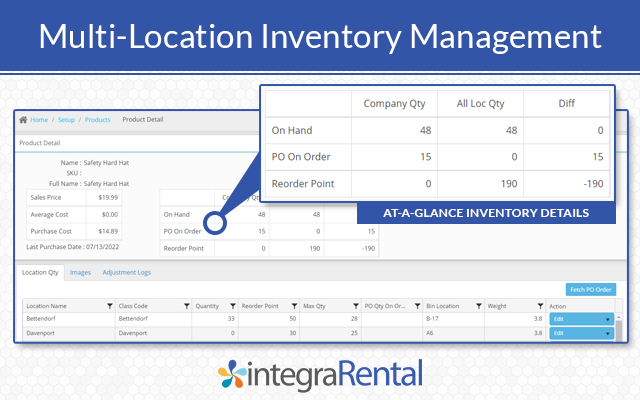
Task: Select Sales Price value $19.99
Action: (108, 198)
